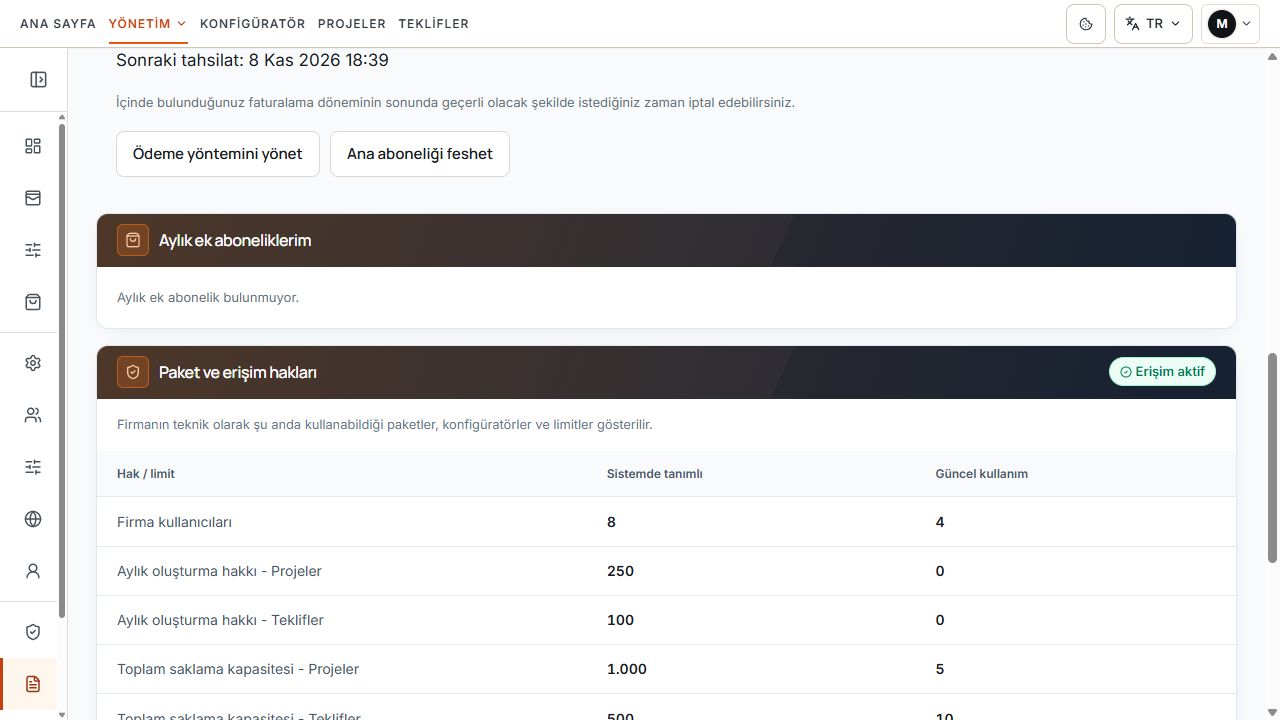Open the M user avatar menu
Image resolution: width=1280 pixels, height=720 pixels.
click(1230, 24)
